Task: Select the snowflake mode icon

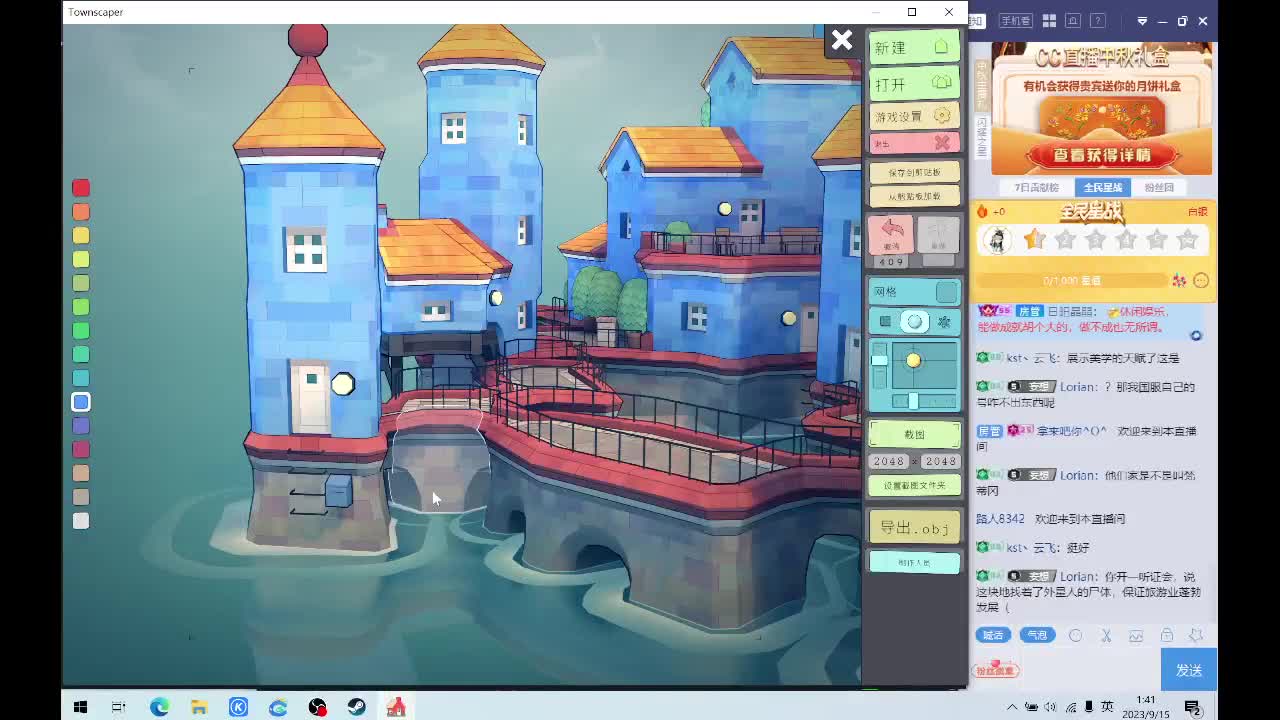Action: tap(944, 322)
